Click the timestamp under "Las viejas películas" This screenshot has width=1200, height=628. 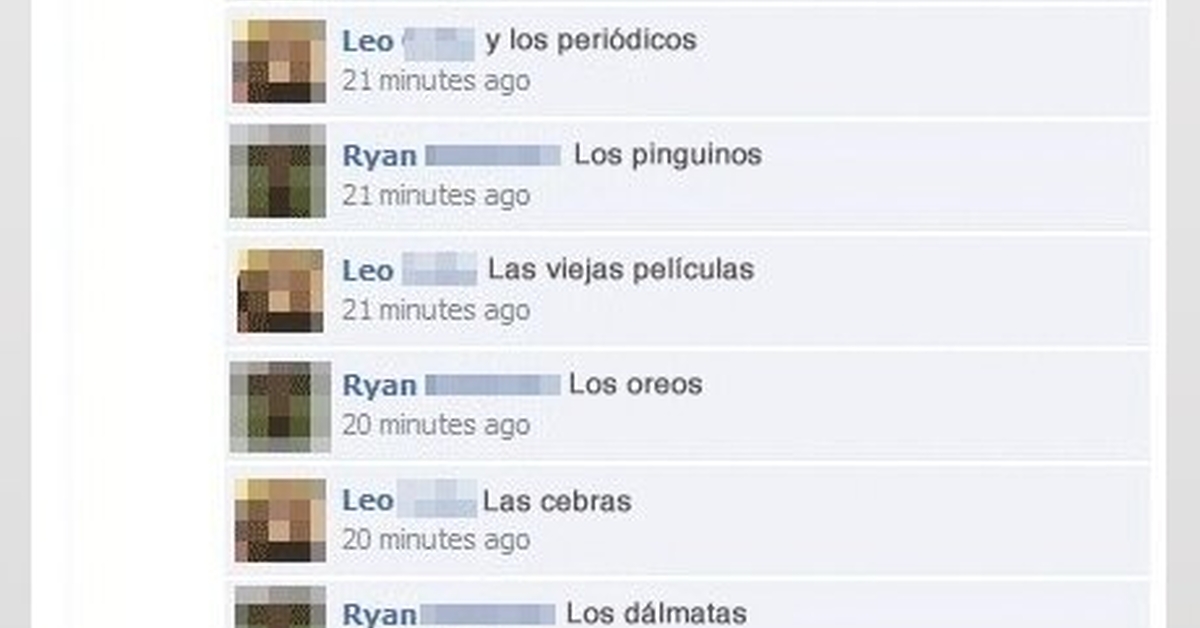pyautogui.click(x=436, y=310)
